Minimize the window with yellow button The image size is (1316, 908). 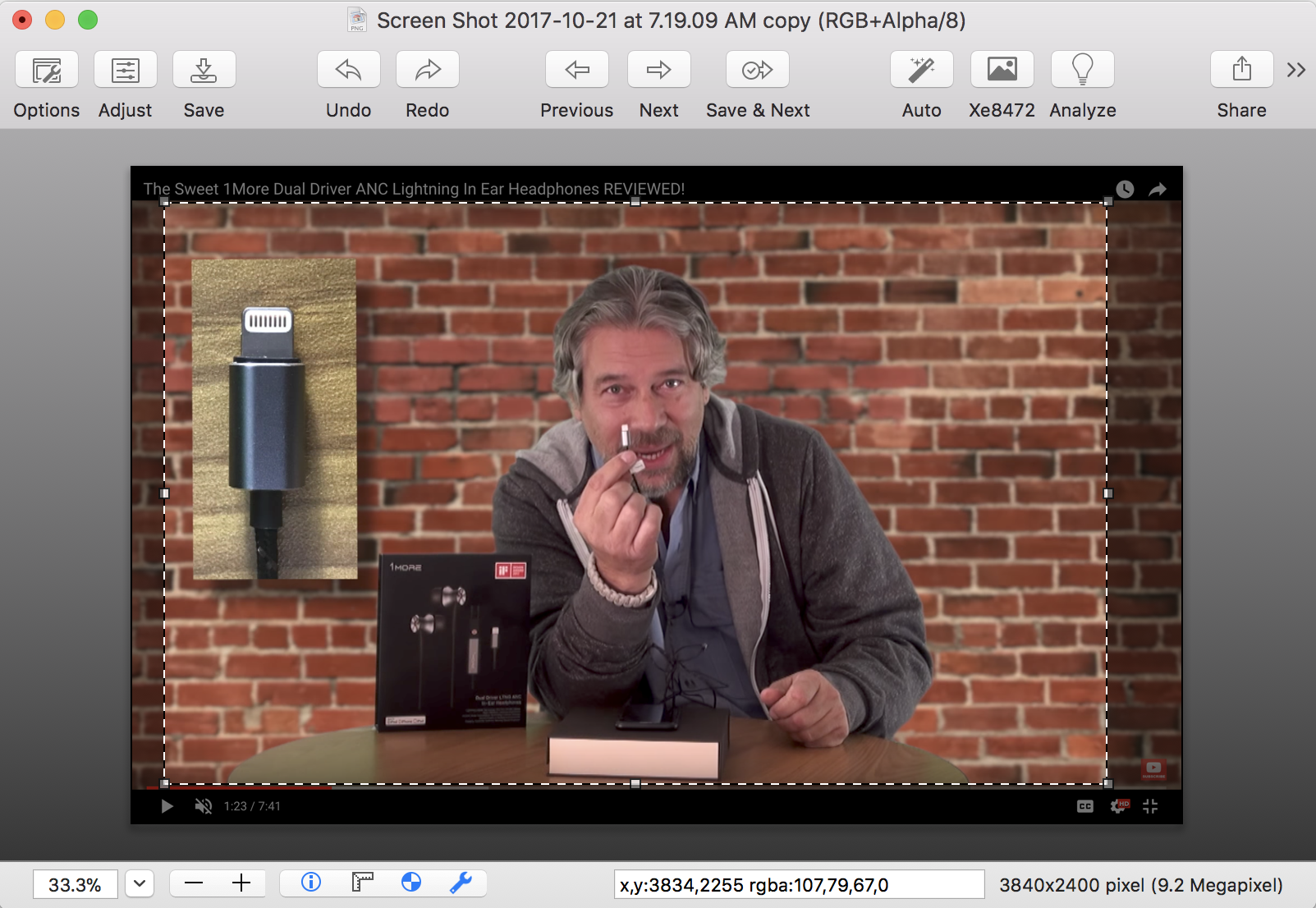pos(55,20)
